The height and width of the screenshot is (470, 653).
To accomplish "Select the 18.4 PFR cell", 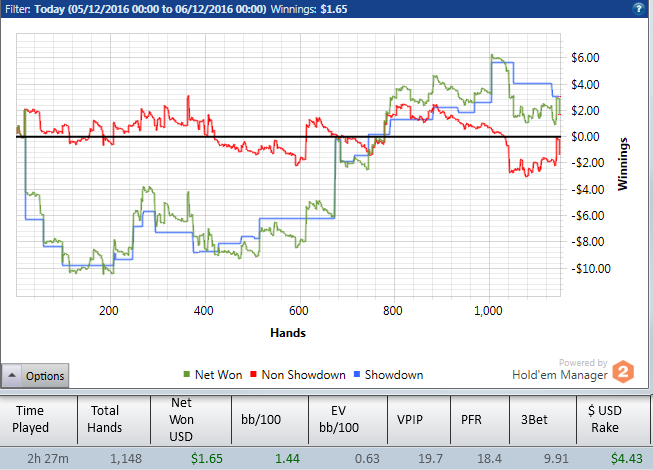I will (489, 458).
